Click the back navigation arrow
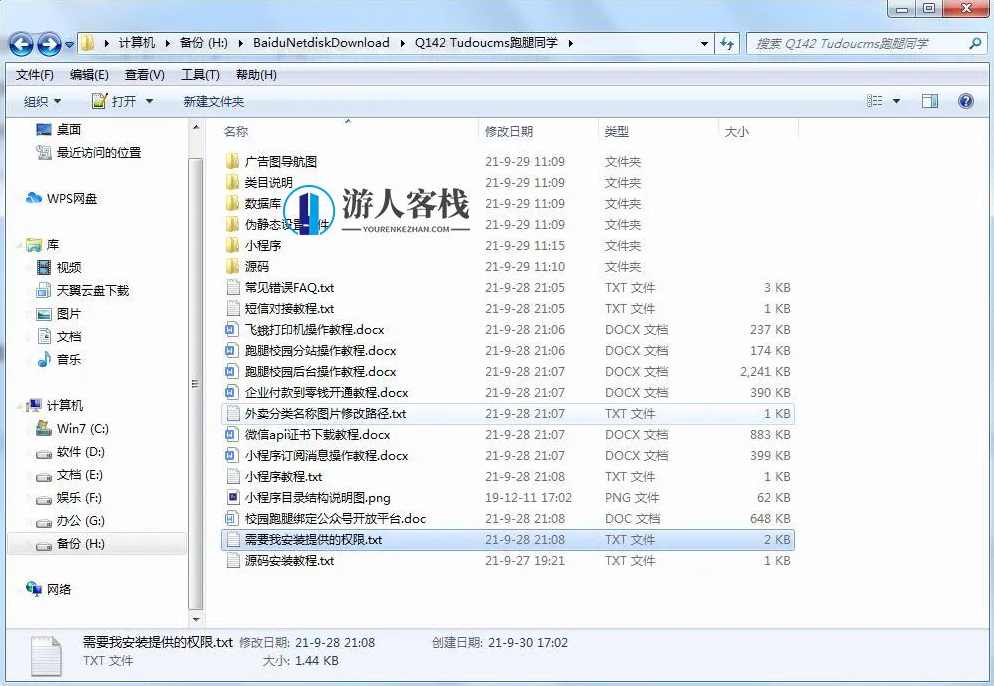 pyautogui.click(x=20, y=43)
